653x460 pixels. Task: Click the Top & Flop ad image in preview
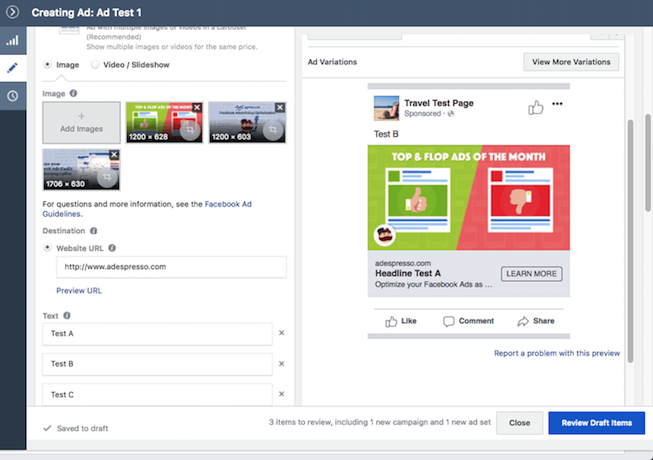pyautogui.click(x=469, y=198)
